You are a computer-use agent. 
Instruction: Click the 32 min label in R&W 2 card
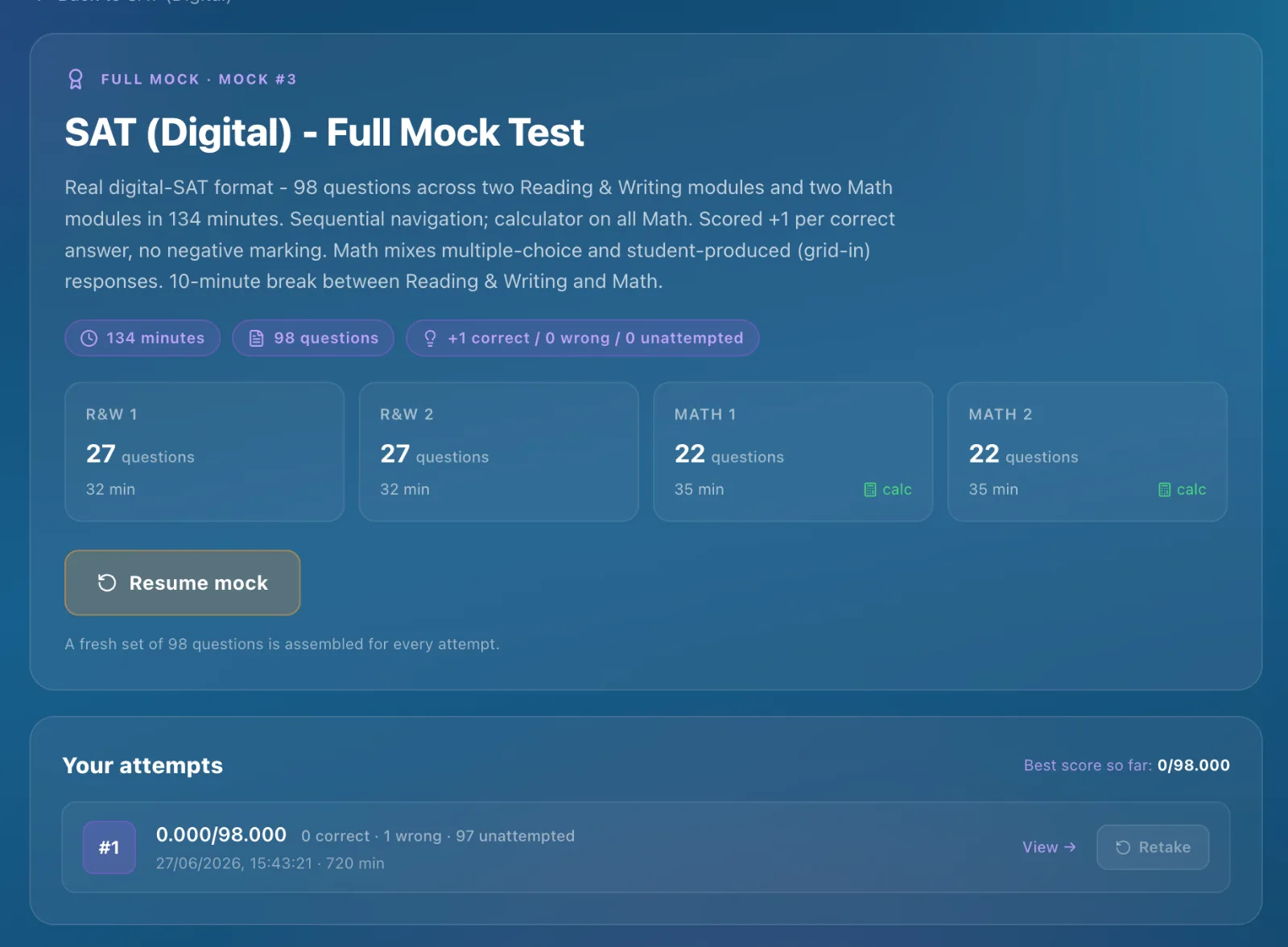(x=405, y=489)
